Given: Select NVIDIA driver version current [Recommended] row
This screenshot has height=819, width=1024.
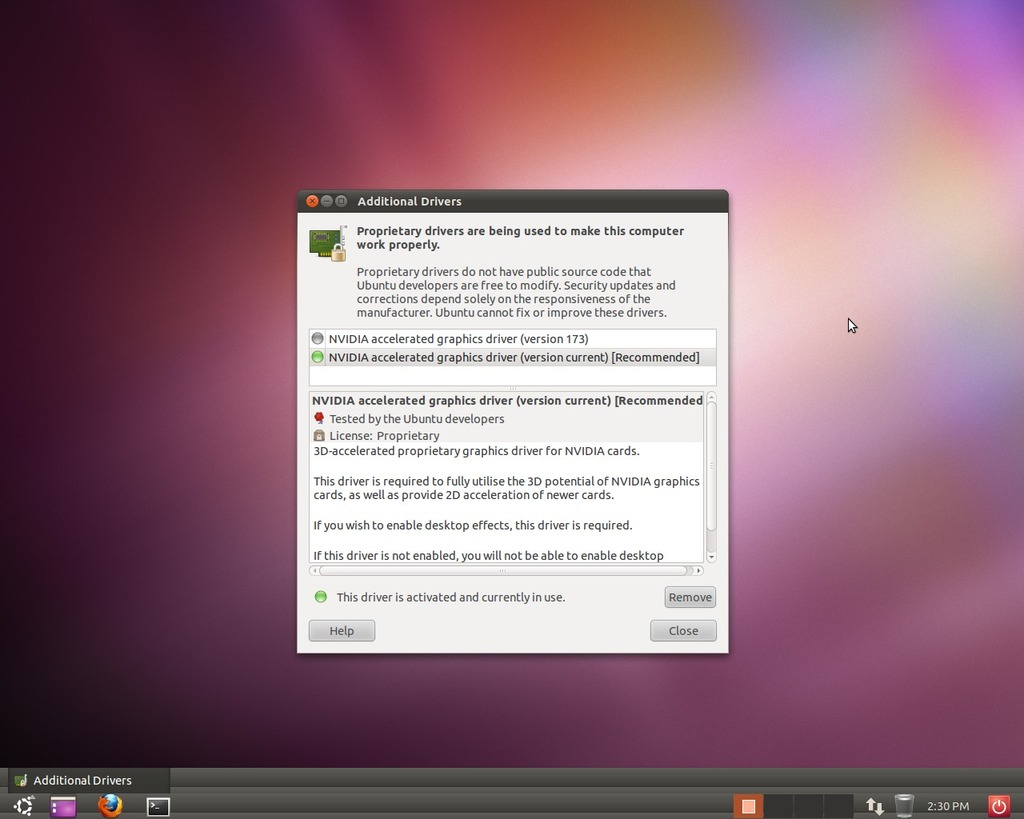Looking at the screenshot, I should [x=513, y=357].
